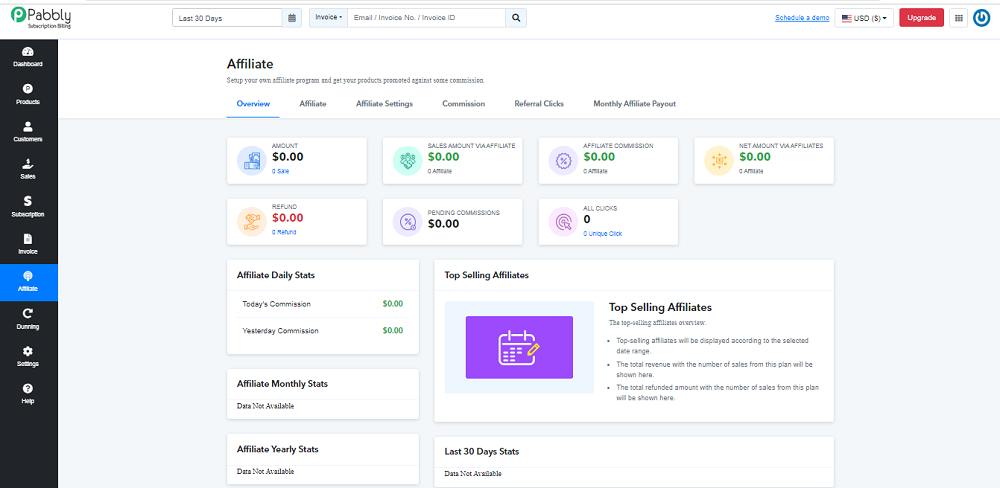This screenshot has height=488, width=1000.
Task: Click the purple calendar illustration
Action: click(519, 347)
